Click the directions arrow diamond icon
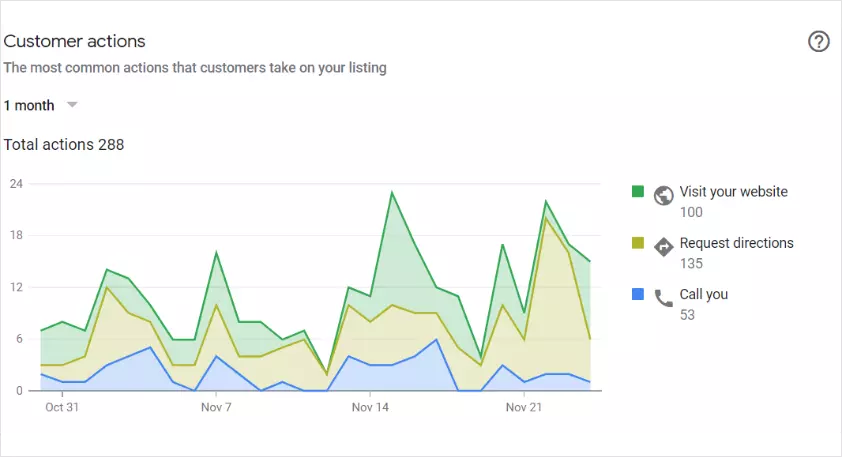The image size is (842, 457). [x=663, y=246]
